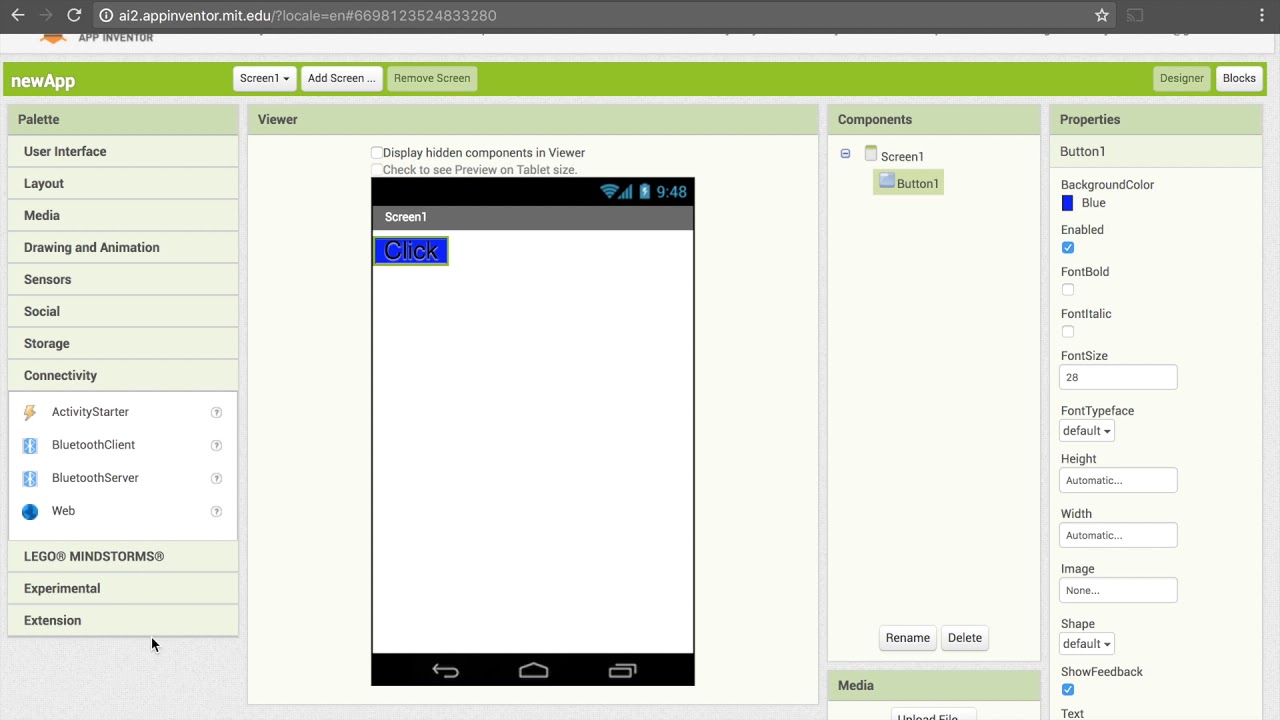Click the Click button in phone preview
Viewport: 1280px width, 720px height.
click(411, 251)
